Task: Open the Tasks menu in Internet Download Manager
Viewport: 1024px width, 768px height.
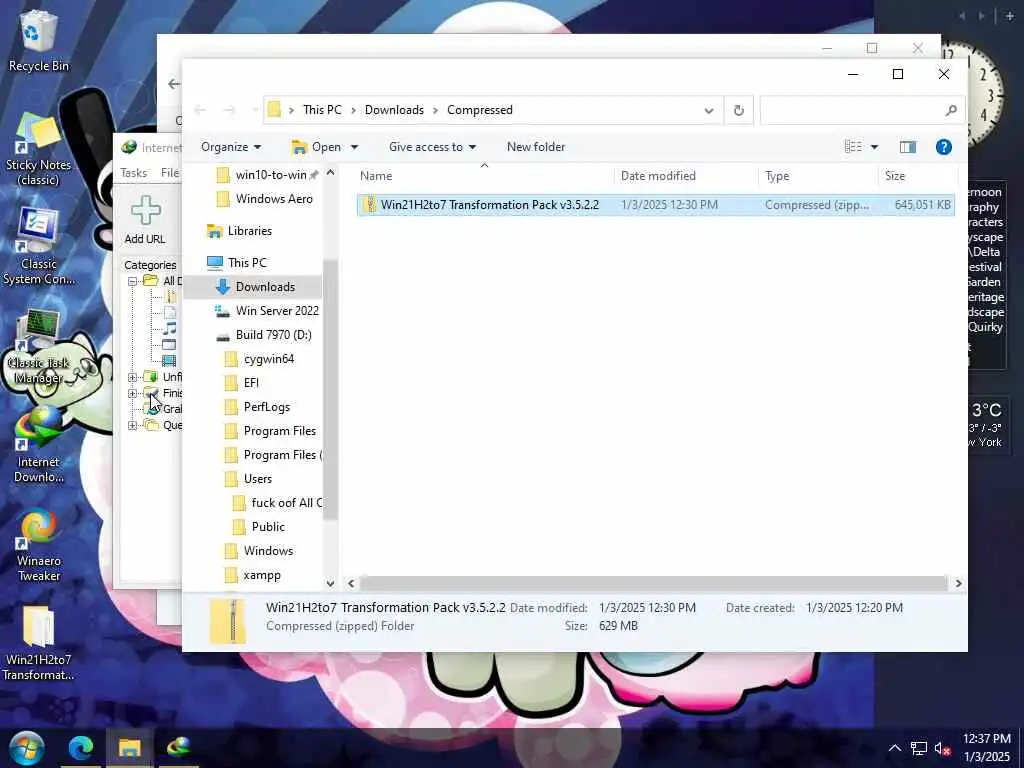Action: pos(134,172)
